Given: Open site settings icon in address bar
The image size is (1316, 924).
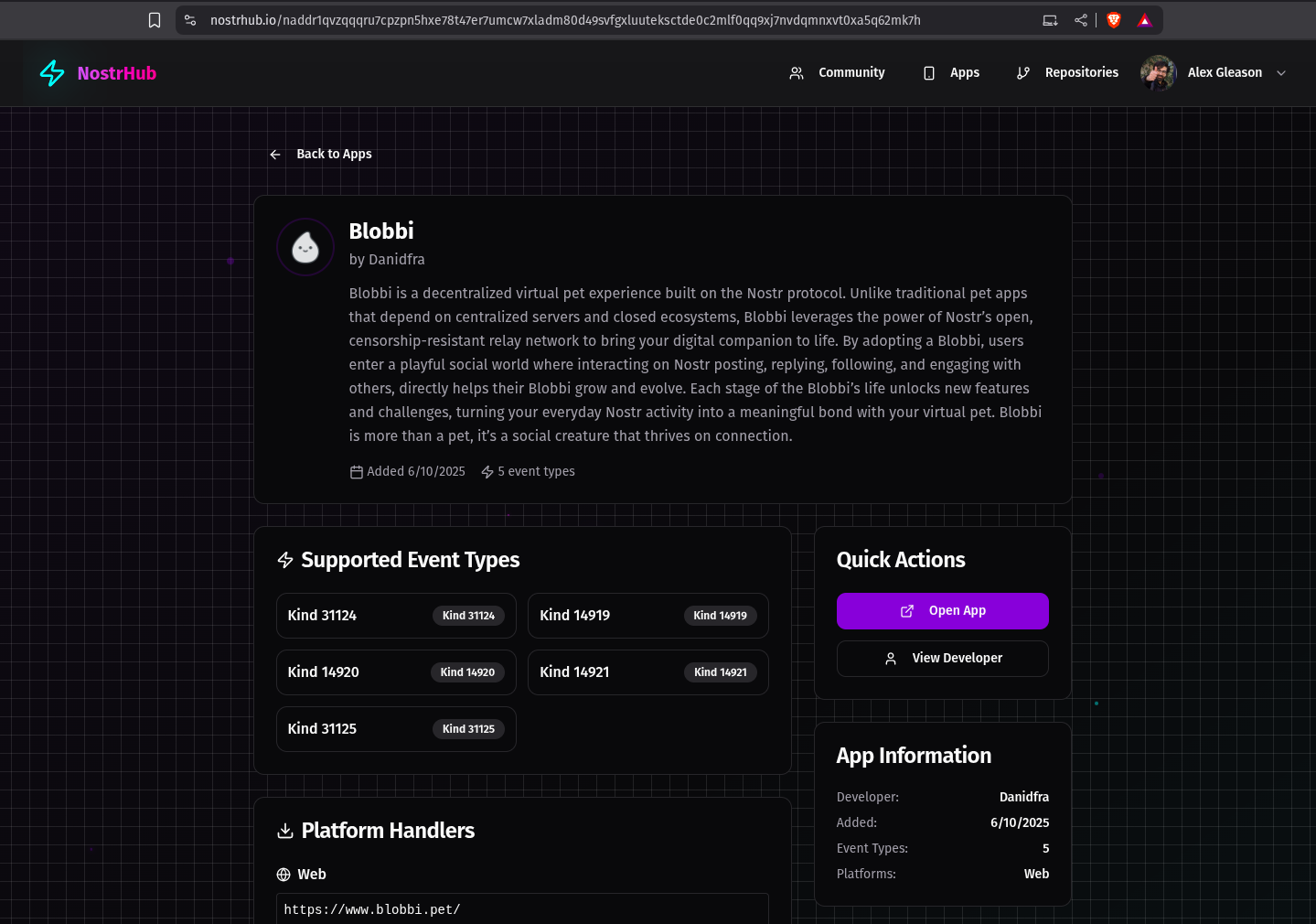Looking at the screenshot, I should [190, 20].
